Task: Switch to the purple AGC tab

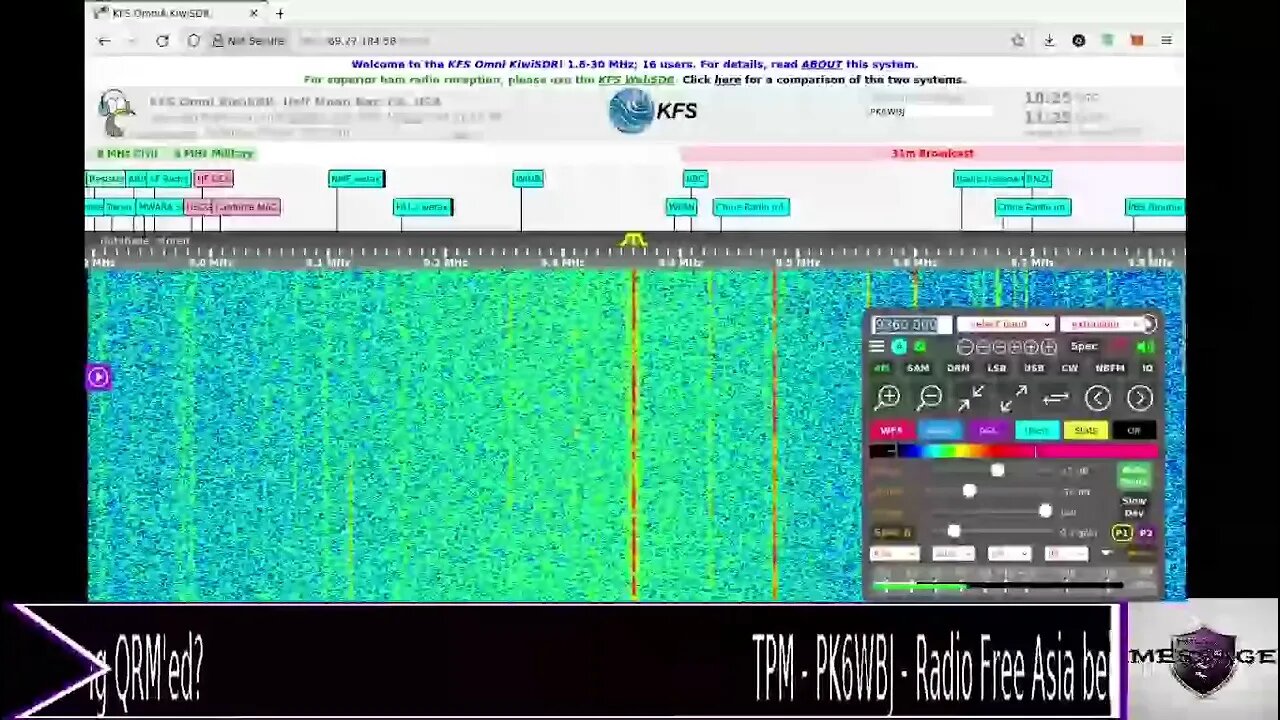Action: 988,431
